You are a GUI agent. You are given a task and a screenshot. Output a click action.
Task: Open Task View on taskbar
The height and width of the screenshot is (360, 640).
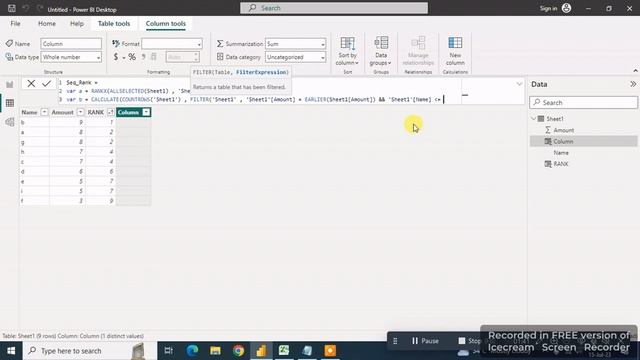click(168, 351)
